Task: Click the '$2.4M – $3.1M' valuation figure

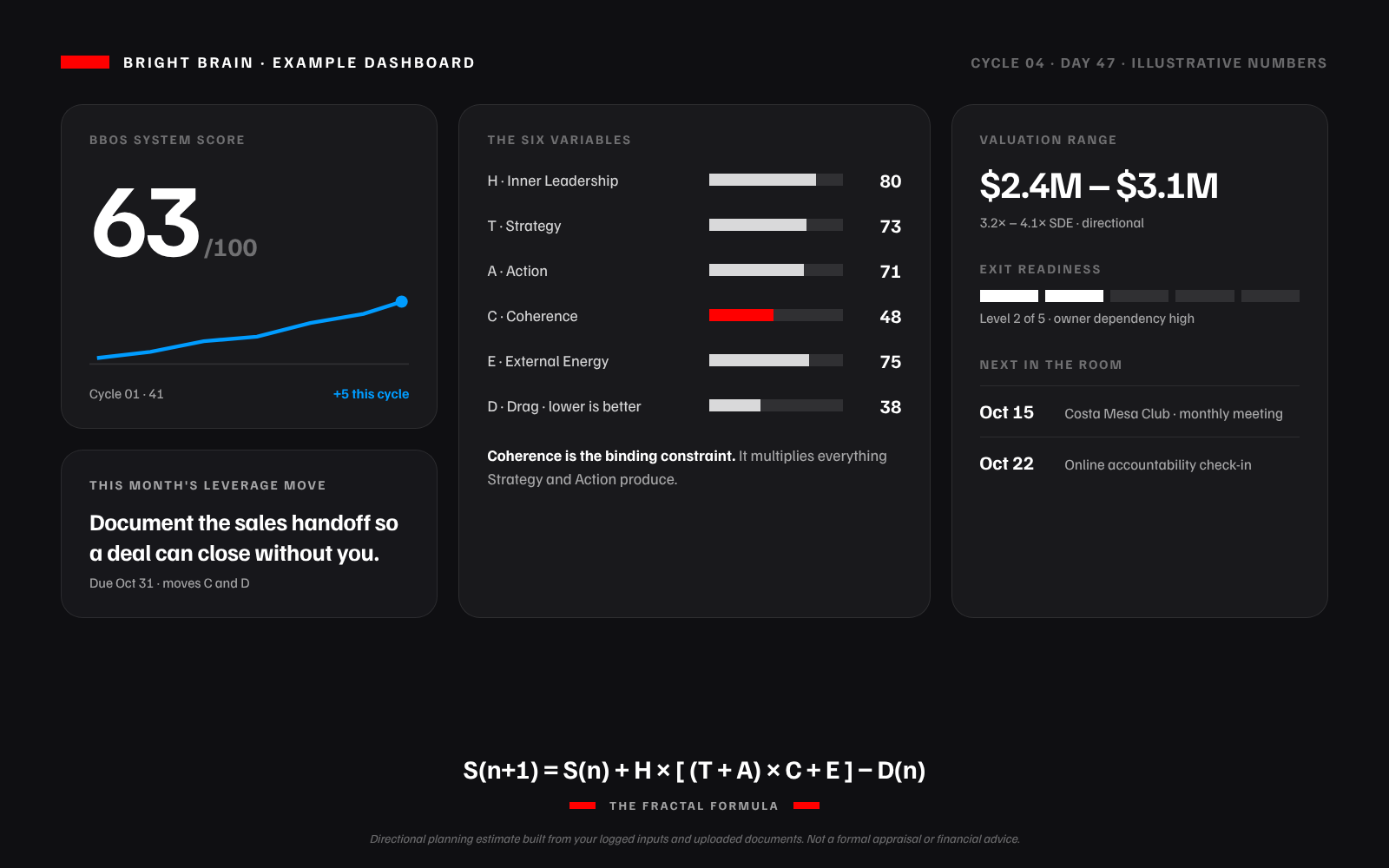Action: [x=1099, y=186]
